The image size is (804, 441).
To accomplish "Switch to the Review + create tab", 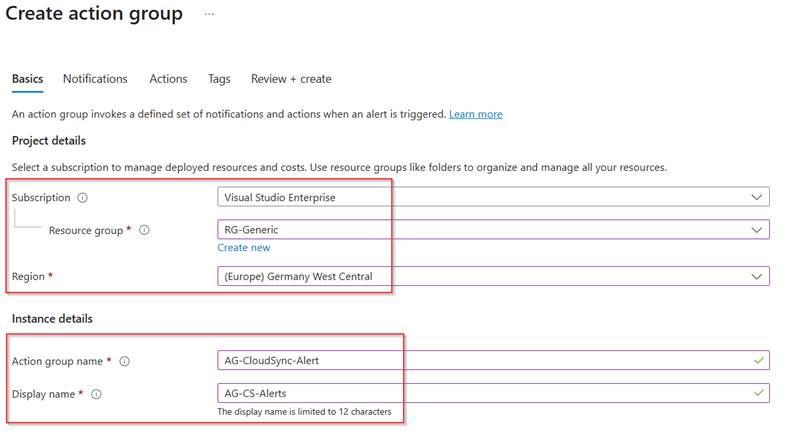I will (291, 79).
